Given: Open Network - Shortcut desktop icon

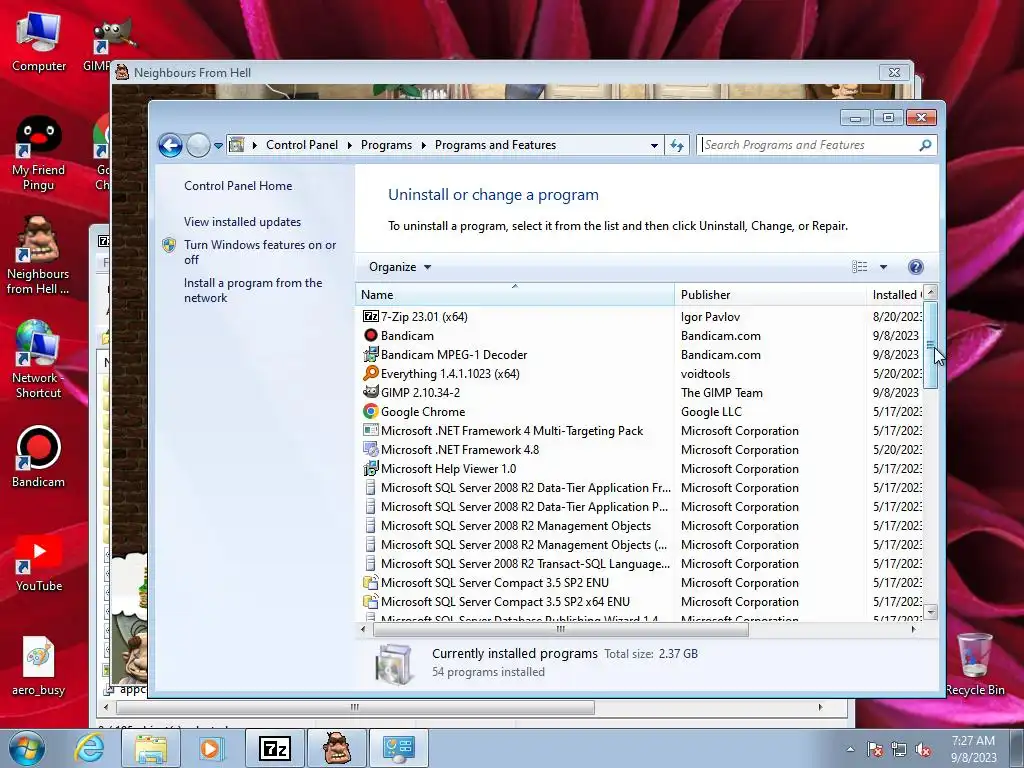Looking at the screenshot, I should 38,359.
